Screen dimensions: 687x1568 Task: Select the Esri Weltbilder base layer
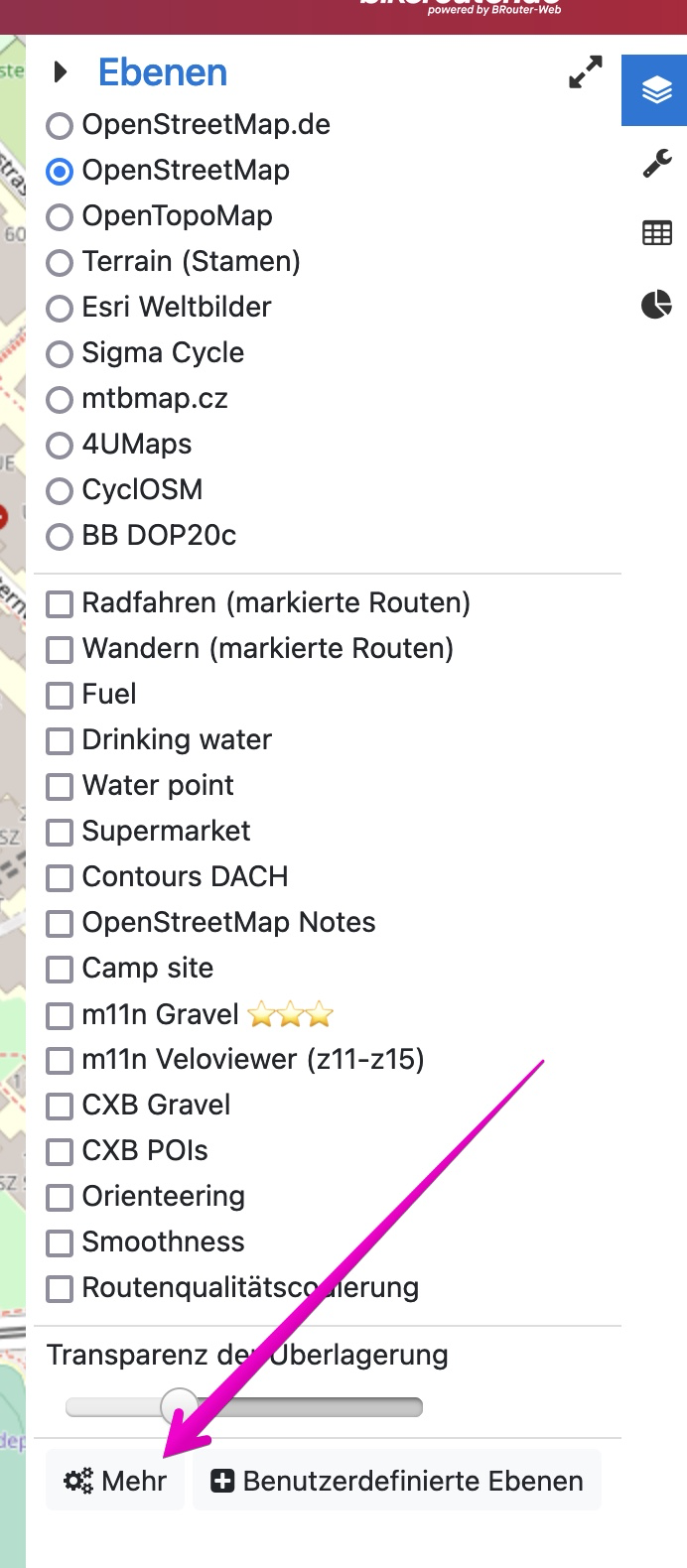pos(61,309)
